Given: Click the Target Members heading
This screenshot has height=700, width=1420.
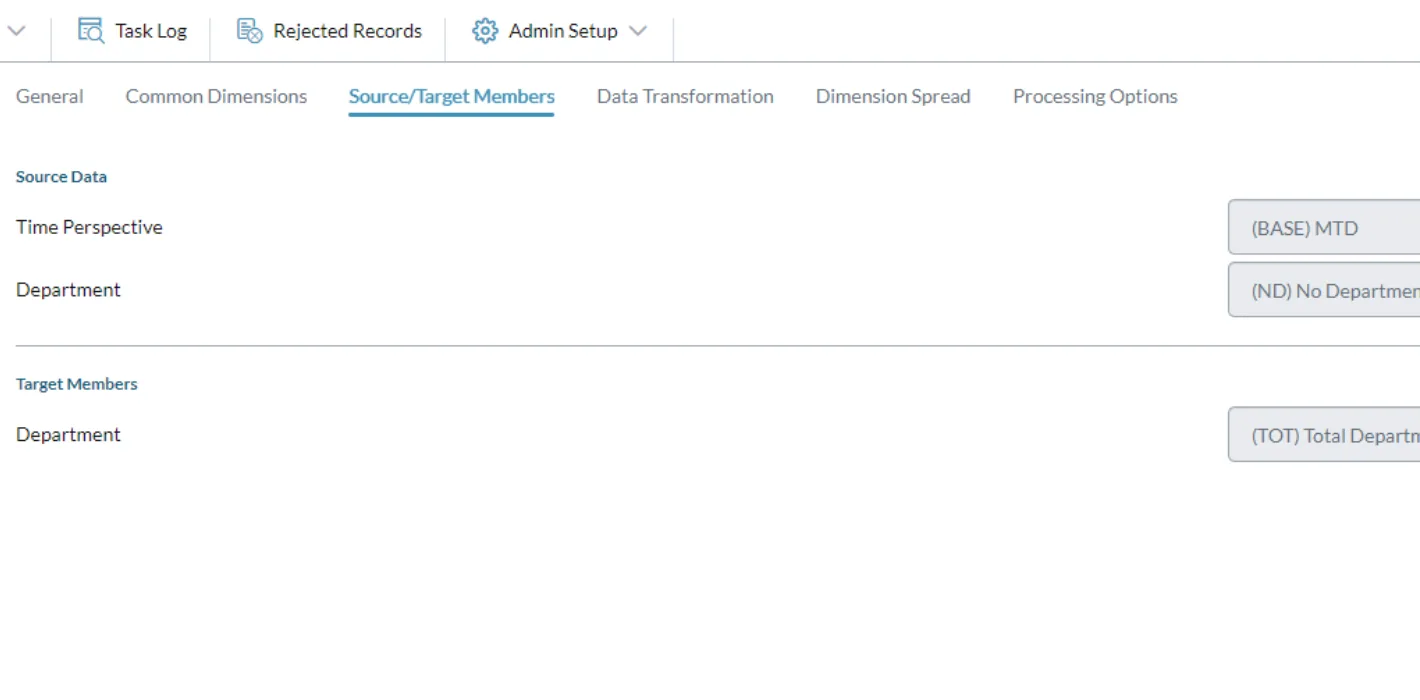Looking at the screenshot, I should 77,384.
